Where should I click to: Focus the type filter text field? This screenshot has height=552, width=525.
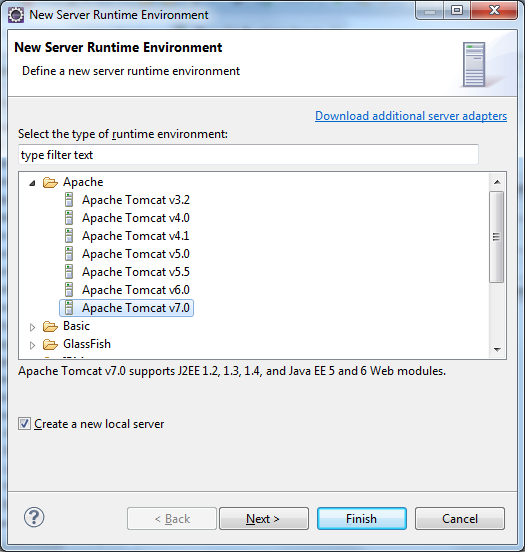pos(248,155)
